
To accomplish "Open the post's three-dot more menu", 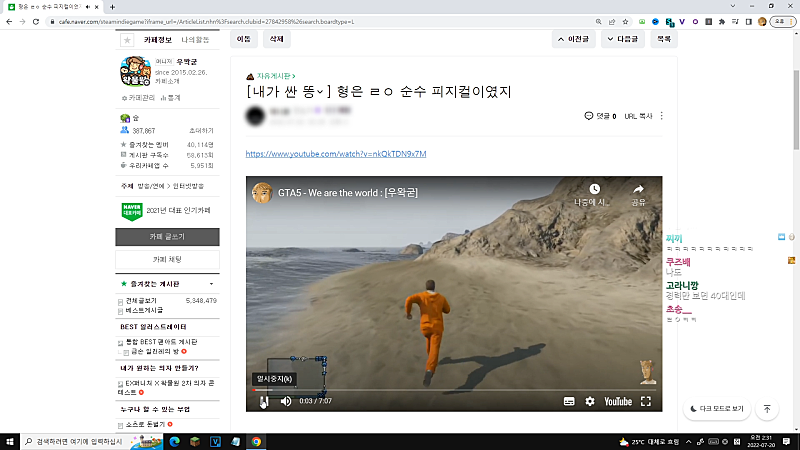I will (661, 116).
